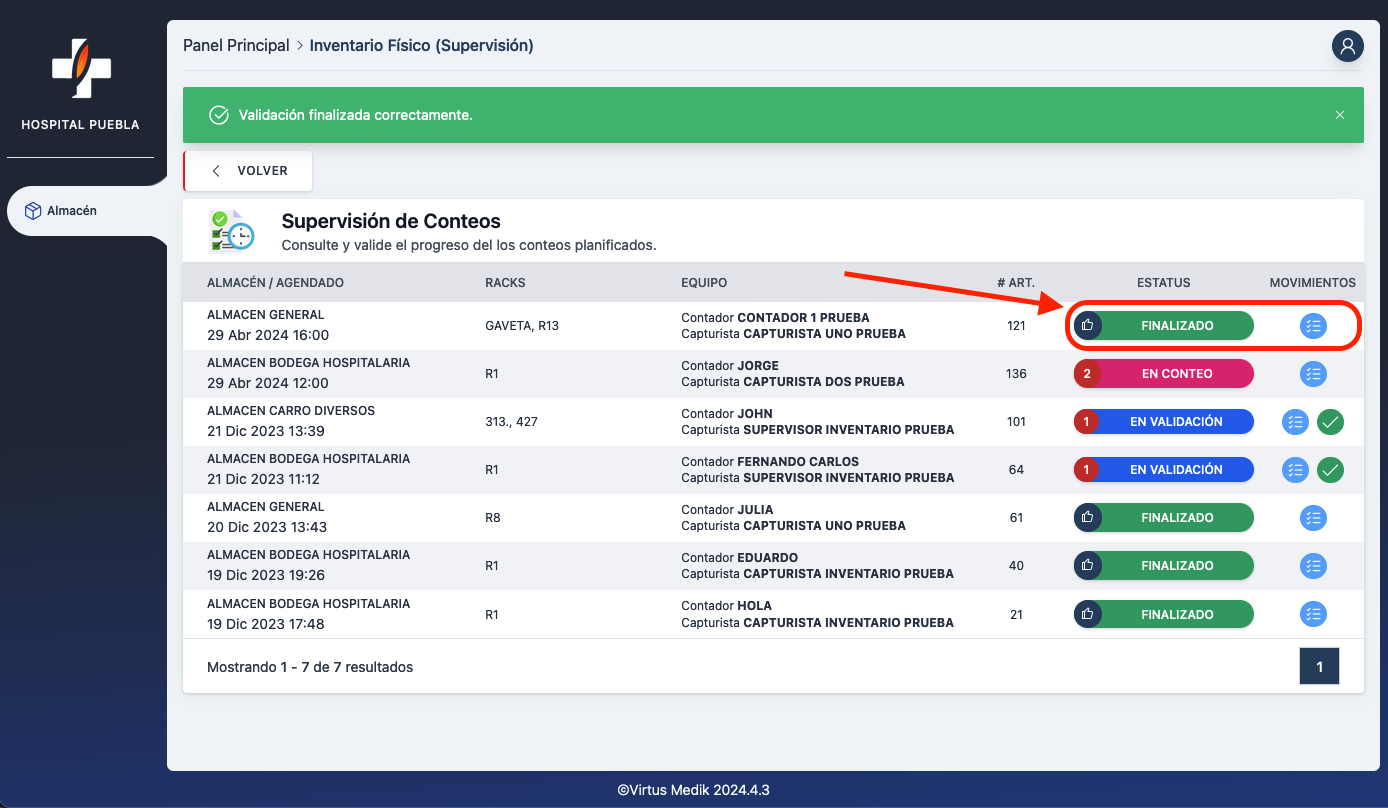The width and height of the screenshot is (1388, 808).
Task: Open movements list for Contador JORGE row
Action: click(1313, 374)
